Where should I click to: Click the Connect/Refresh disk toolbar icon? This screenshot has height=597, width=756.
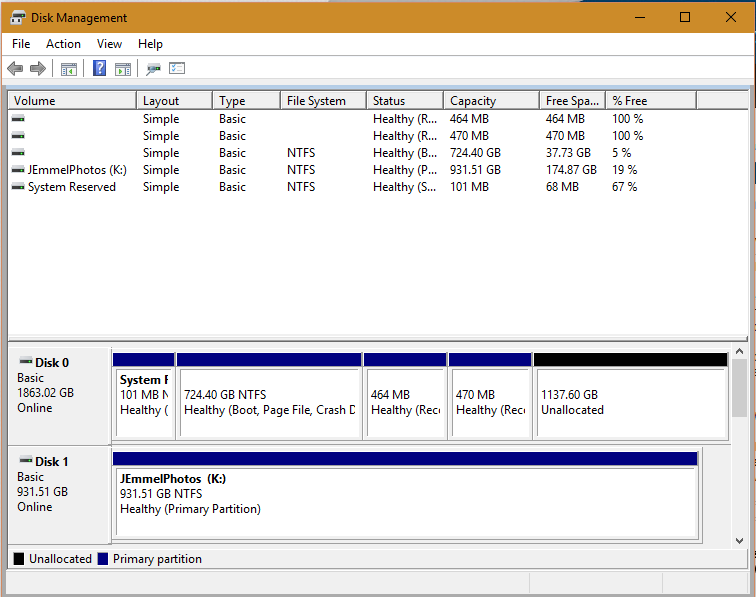(153, 69)
